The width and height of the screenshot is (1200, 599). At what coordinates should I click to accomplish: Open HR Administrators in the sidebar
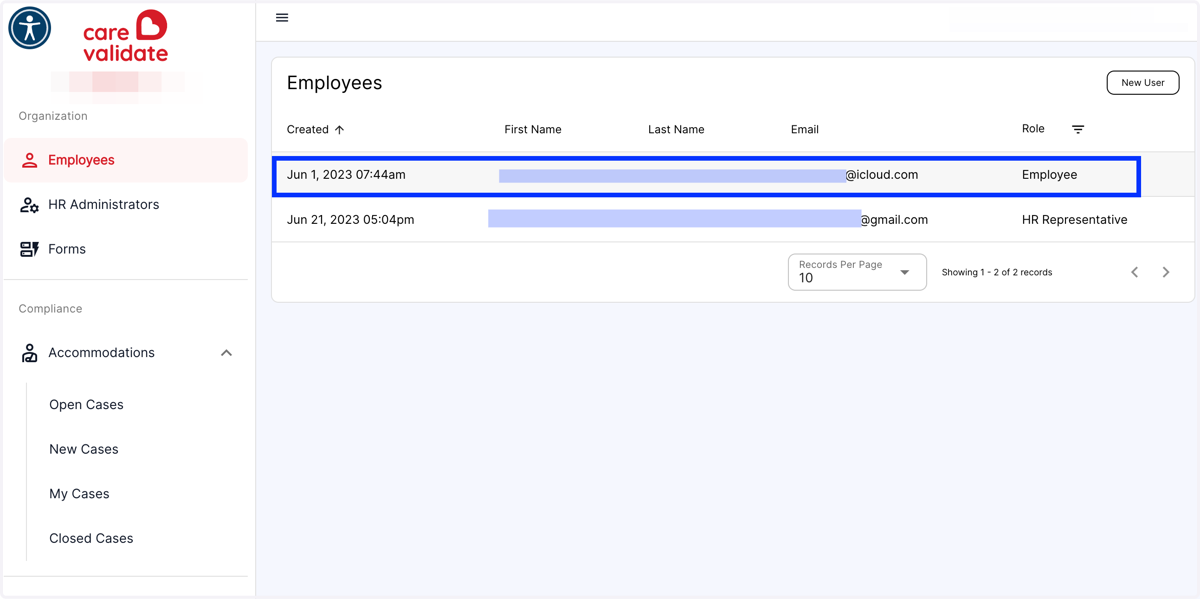(x=126, y=204)
